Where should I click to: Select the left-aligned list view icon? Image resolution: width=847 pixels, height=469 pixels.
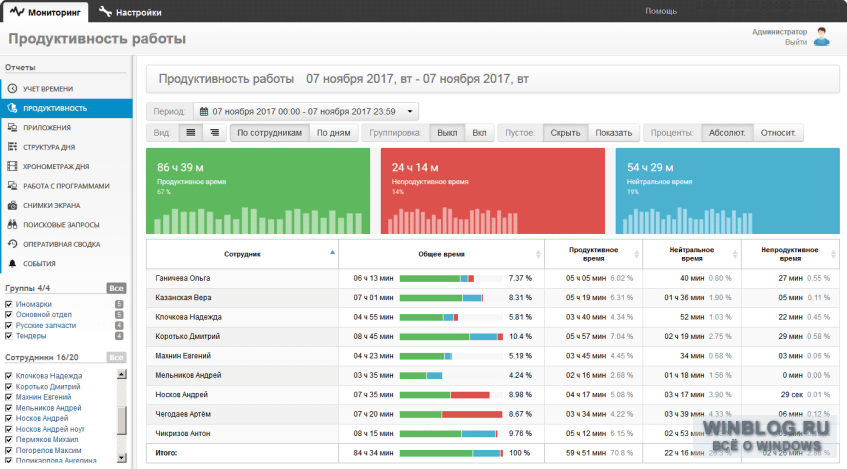pyautogui.click(x=191, y=132)
